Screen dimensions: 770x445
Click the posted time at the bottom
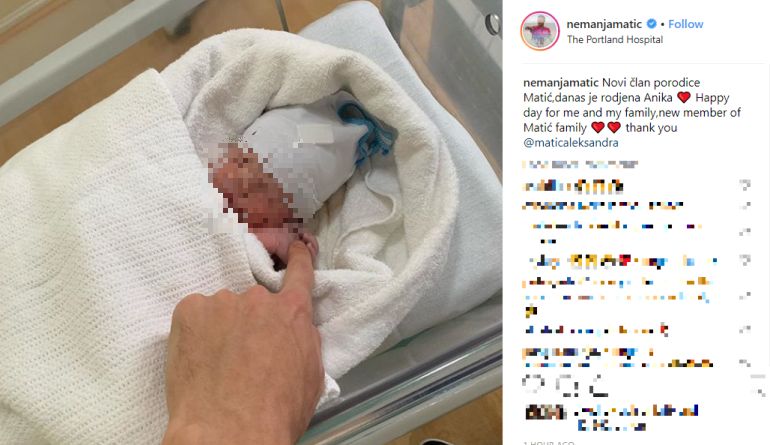[x=549, y=443]
